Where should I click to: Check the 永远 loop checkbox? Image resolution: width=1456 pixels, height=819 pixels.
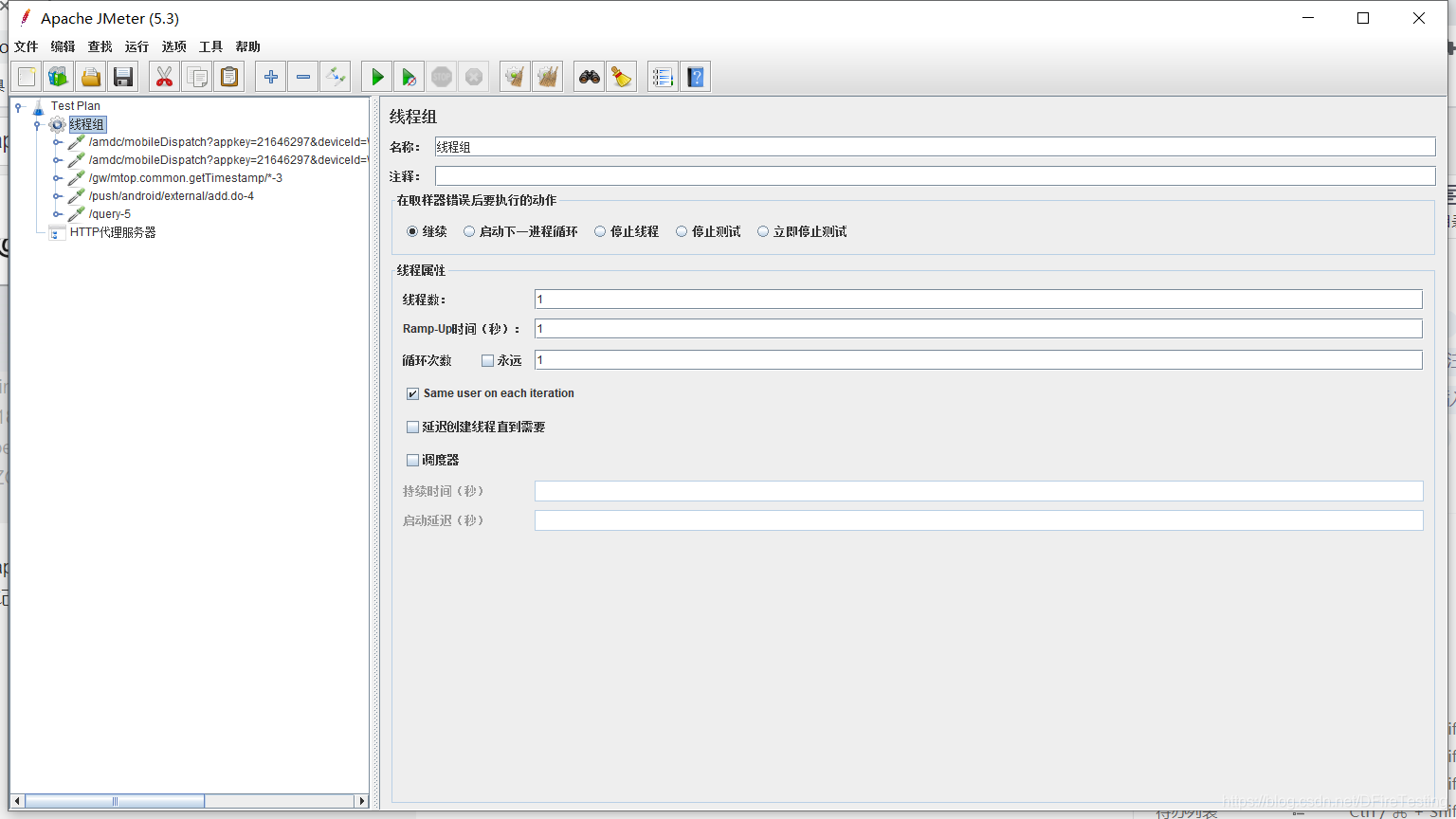[x=488, y=360]
